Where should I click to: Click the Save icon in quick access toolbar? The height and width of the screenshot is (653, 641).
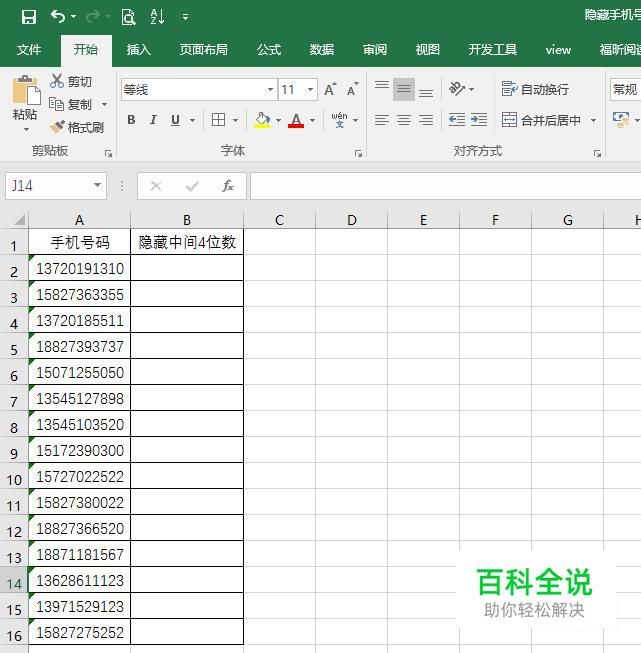29,17
